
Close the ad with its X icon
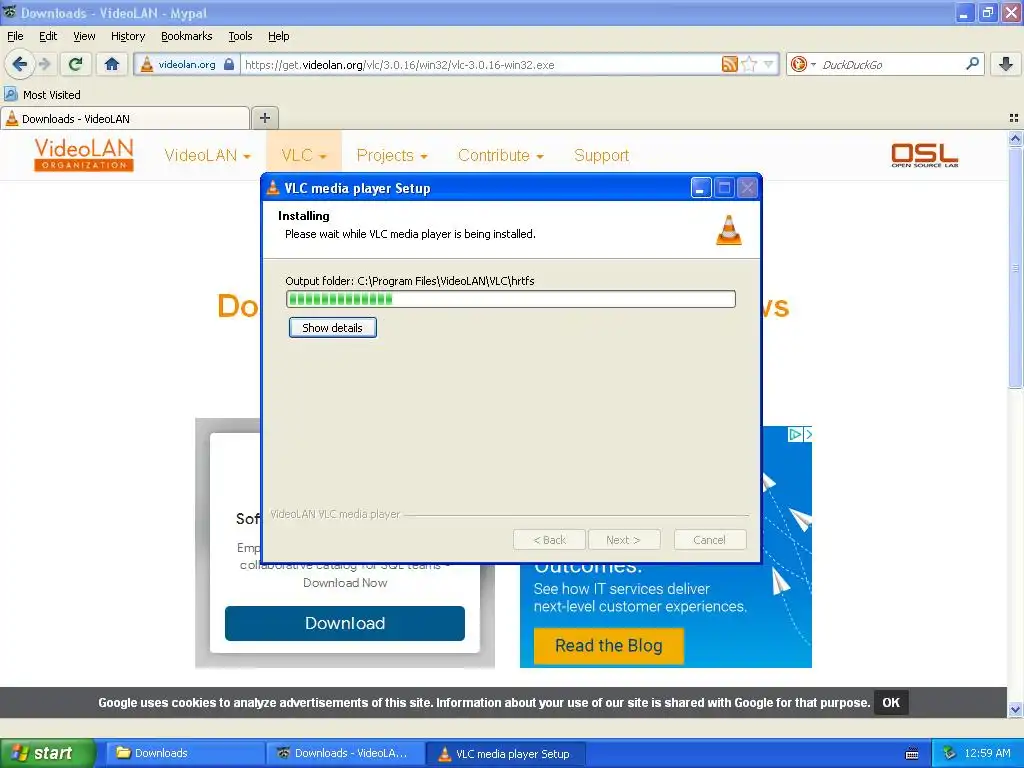(808, 434)
